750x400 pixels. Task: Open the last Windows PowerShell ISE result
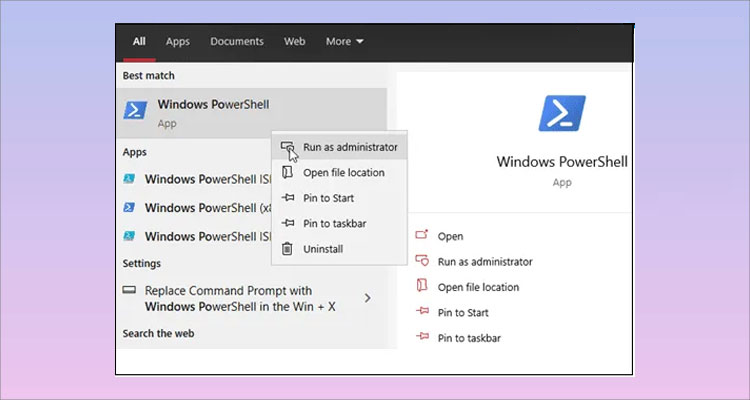click(195, 236)
